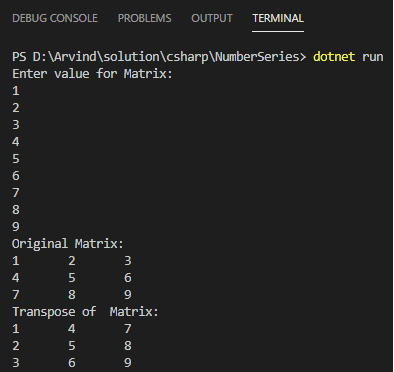Click the 'Original Matrix:' heading line

tap(68, 244)
